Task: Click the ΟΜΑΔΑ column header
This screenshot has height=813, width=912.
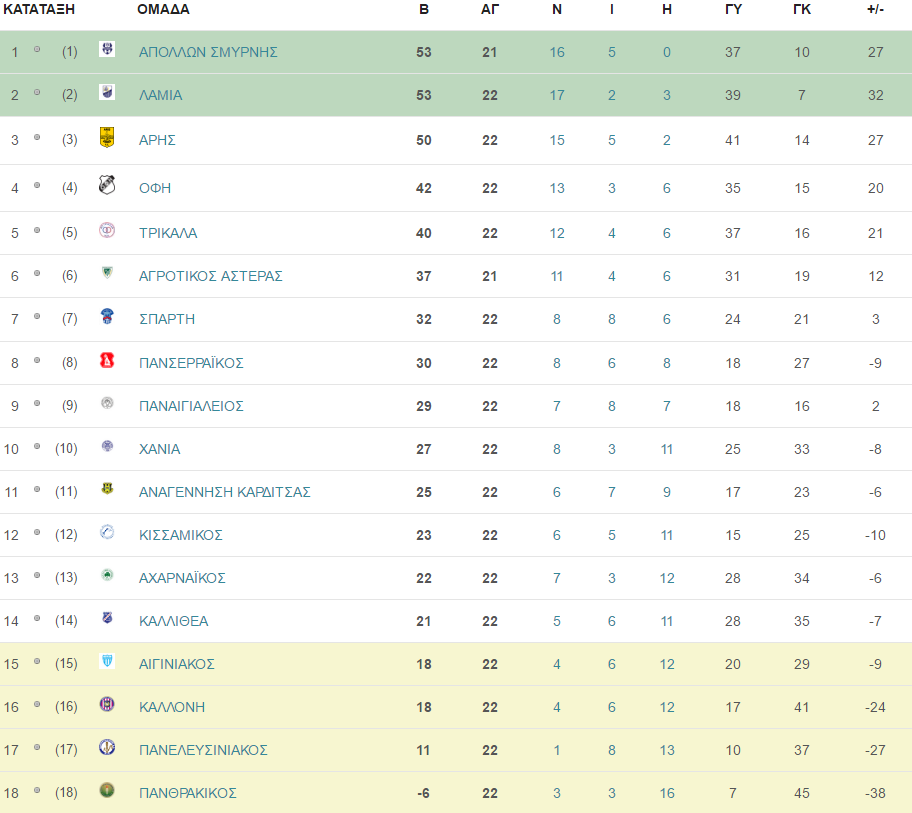Action: 163,9
